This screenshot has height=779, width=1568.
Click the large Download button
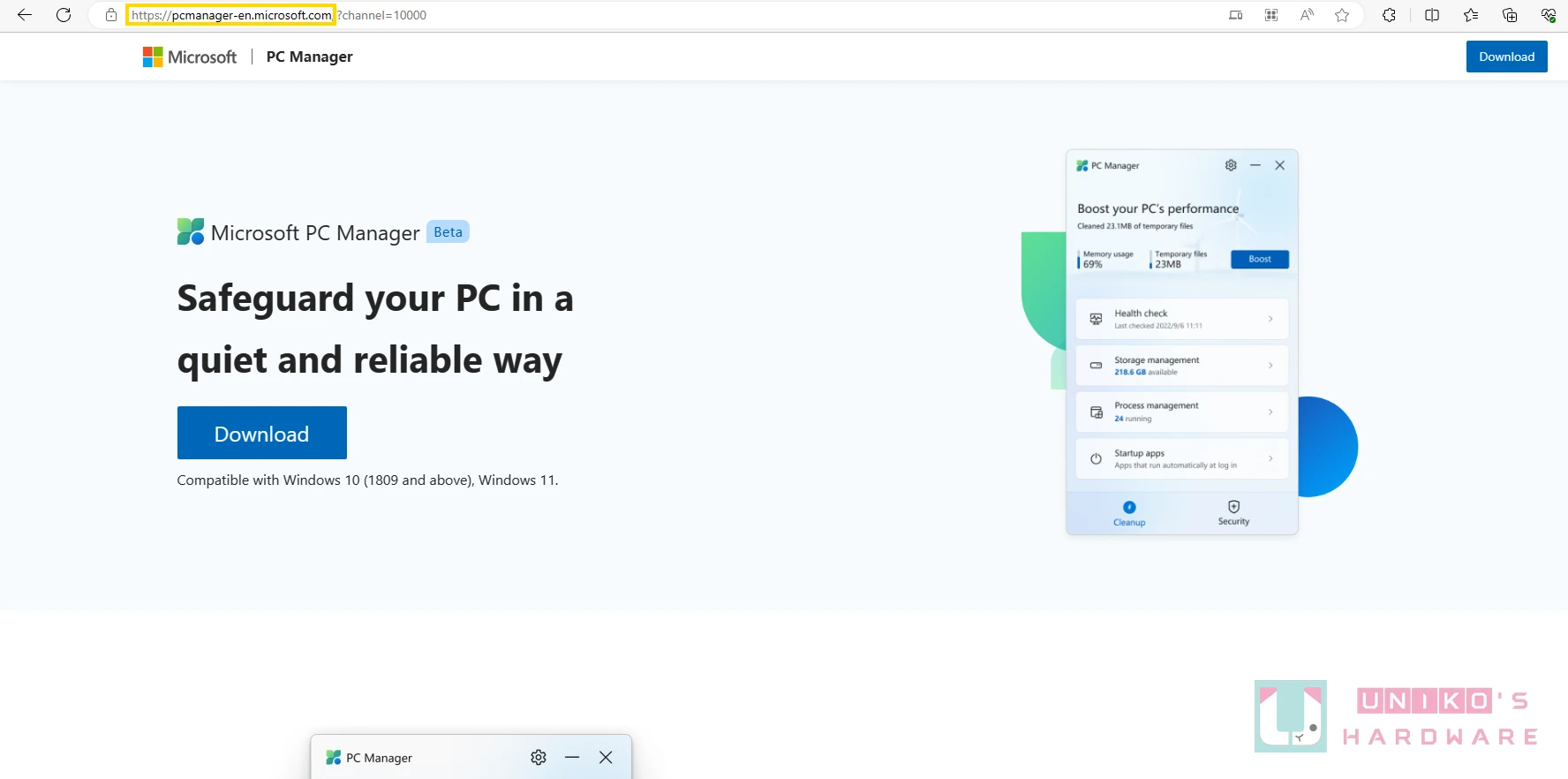coord(262,433)
